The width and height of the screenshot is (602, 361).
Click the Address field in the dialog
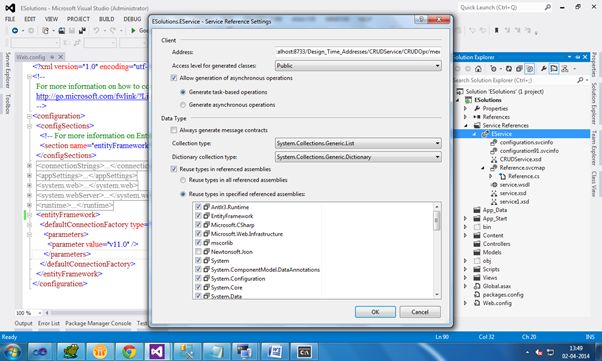(x=358, y=52)
